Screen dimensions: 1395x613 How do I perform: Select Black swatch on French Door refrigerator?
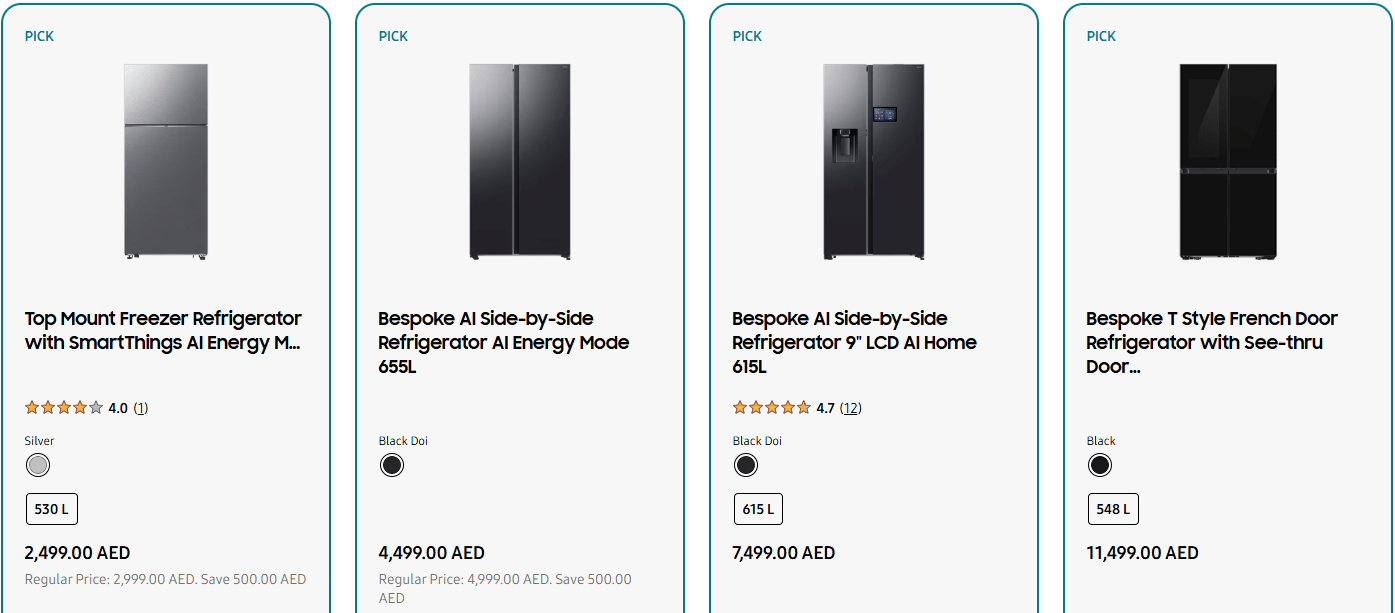pyautogui.click(x=1100, y=465)
